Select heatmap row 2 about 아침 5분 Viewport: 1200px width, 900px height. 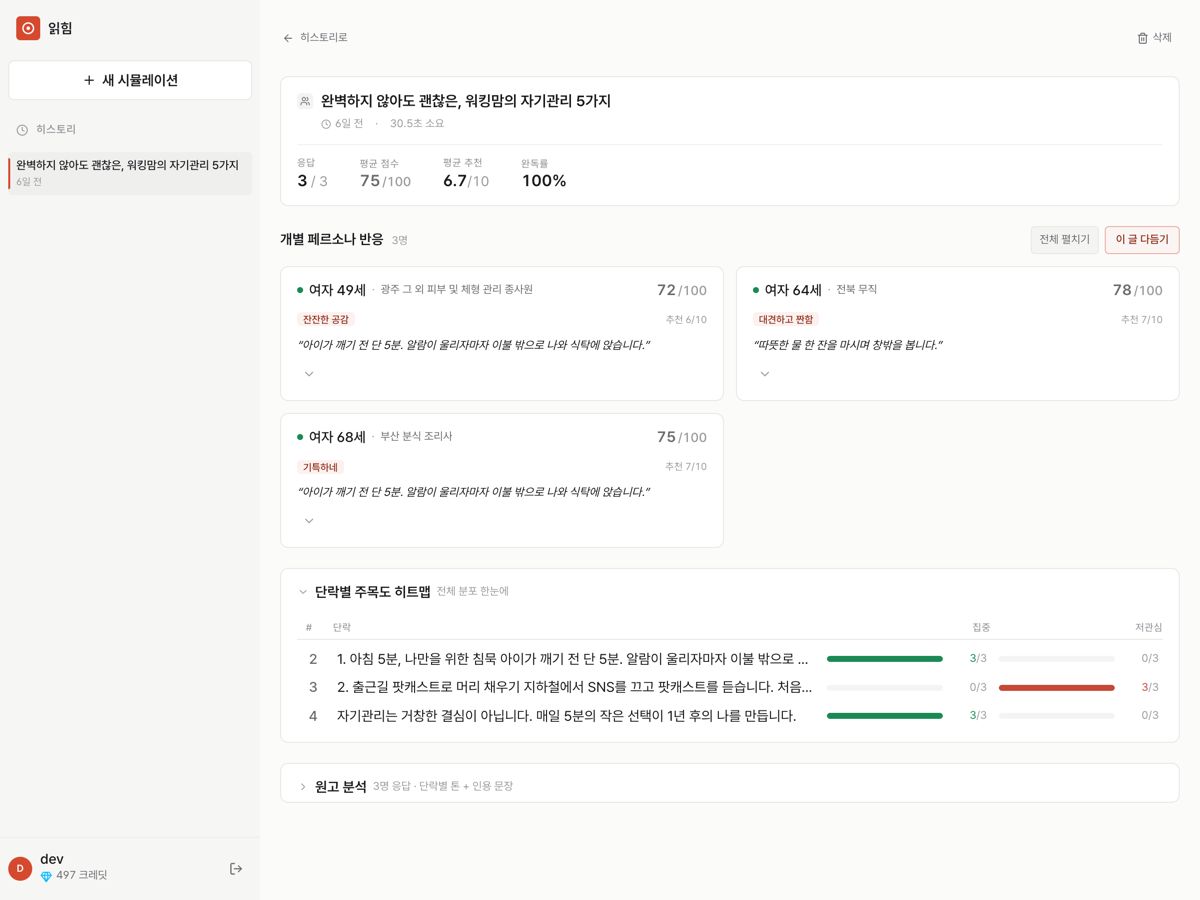[730, 659]
